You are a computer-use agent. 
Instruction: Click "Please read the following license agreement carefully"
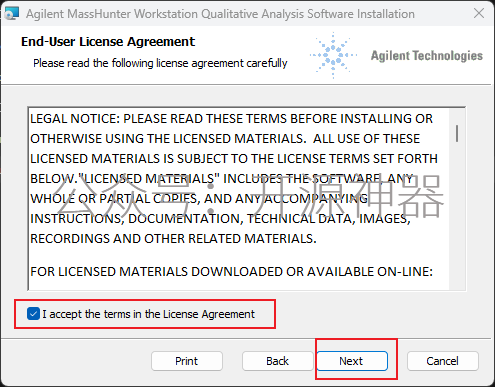click(160, 63)
